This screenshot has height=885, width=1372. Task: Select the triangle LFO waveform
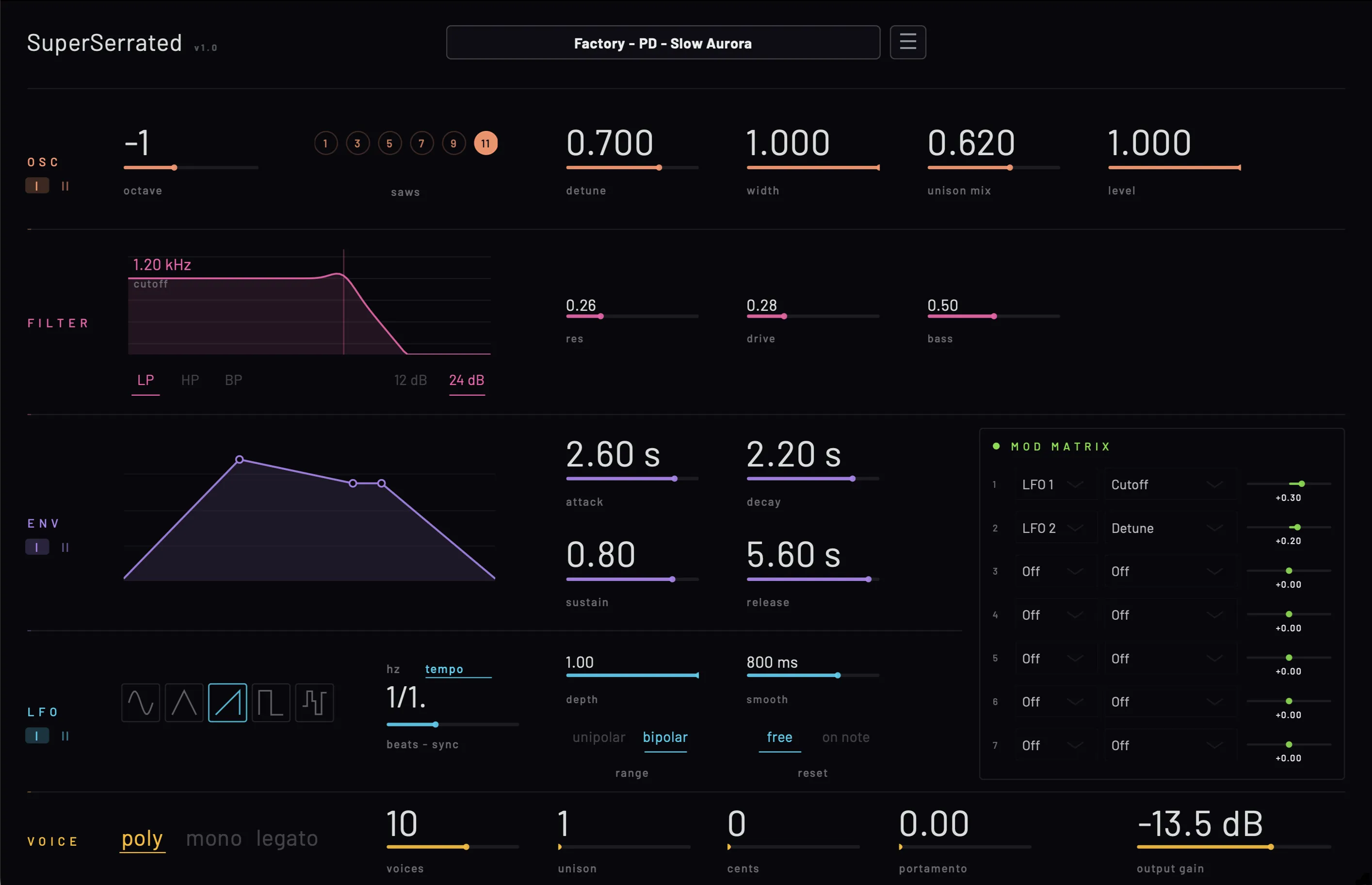pyautogui.click(x=184, y=702)
